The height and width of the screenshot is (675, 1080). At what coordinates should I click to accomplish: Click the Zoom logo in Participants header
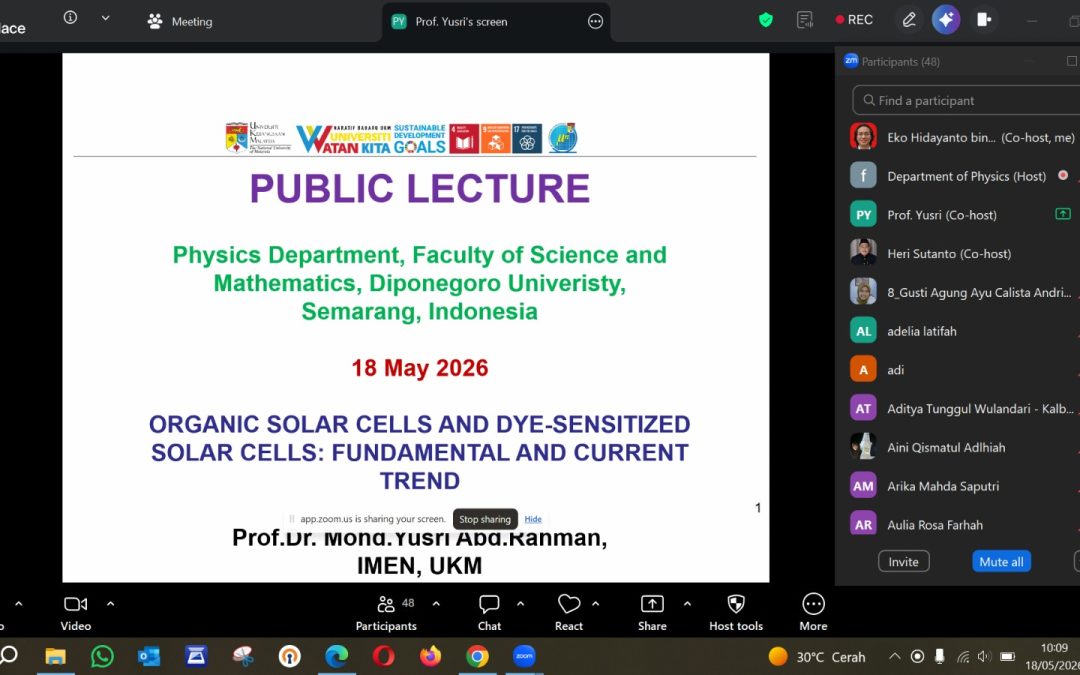click(x=851, y=61)
